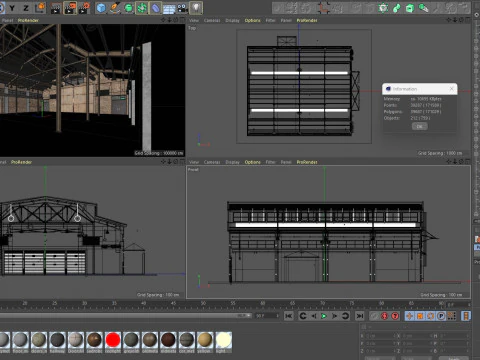Add a Cube primitive object

[101, 8]
